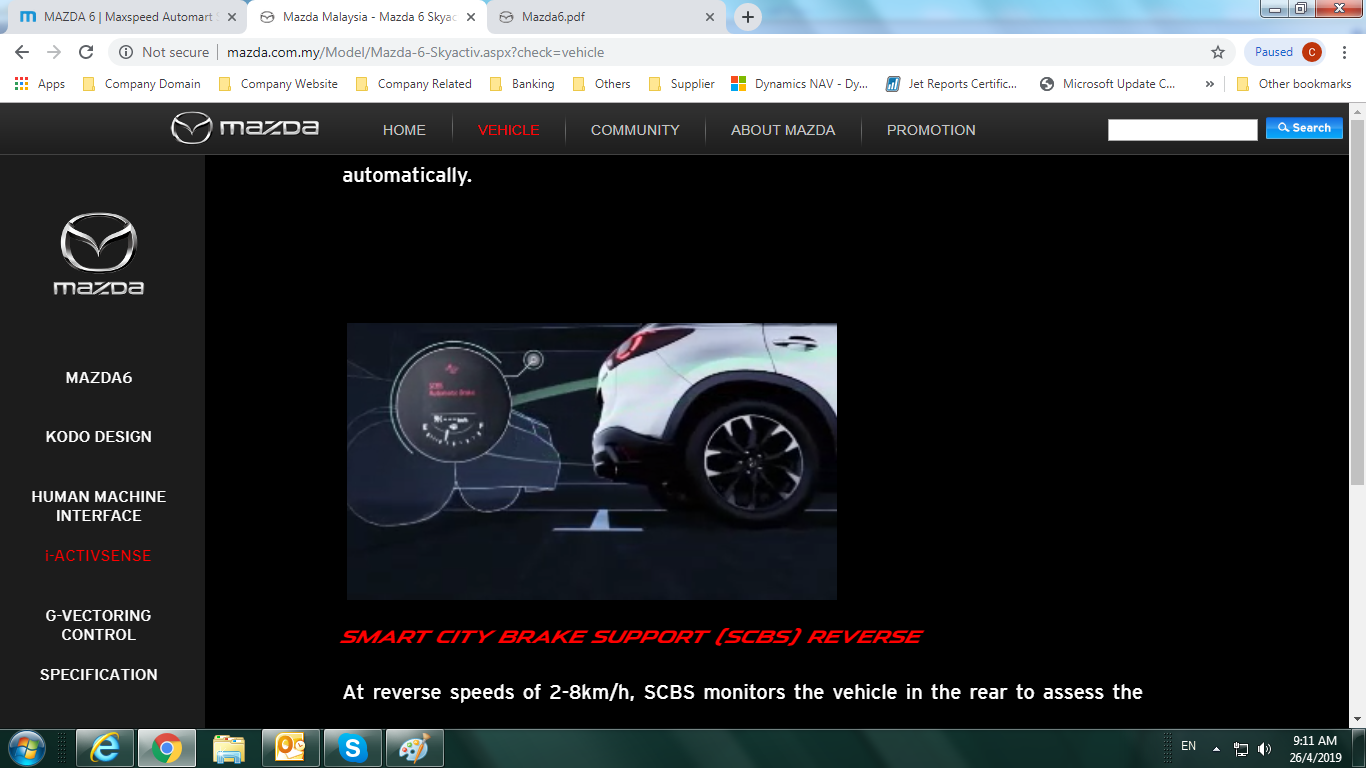Open the HOME menu item
The image size is (1366, 768).
tap(404, 130)
